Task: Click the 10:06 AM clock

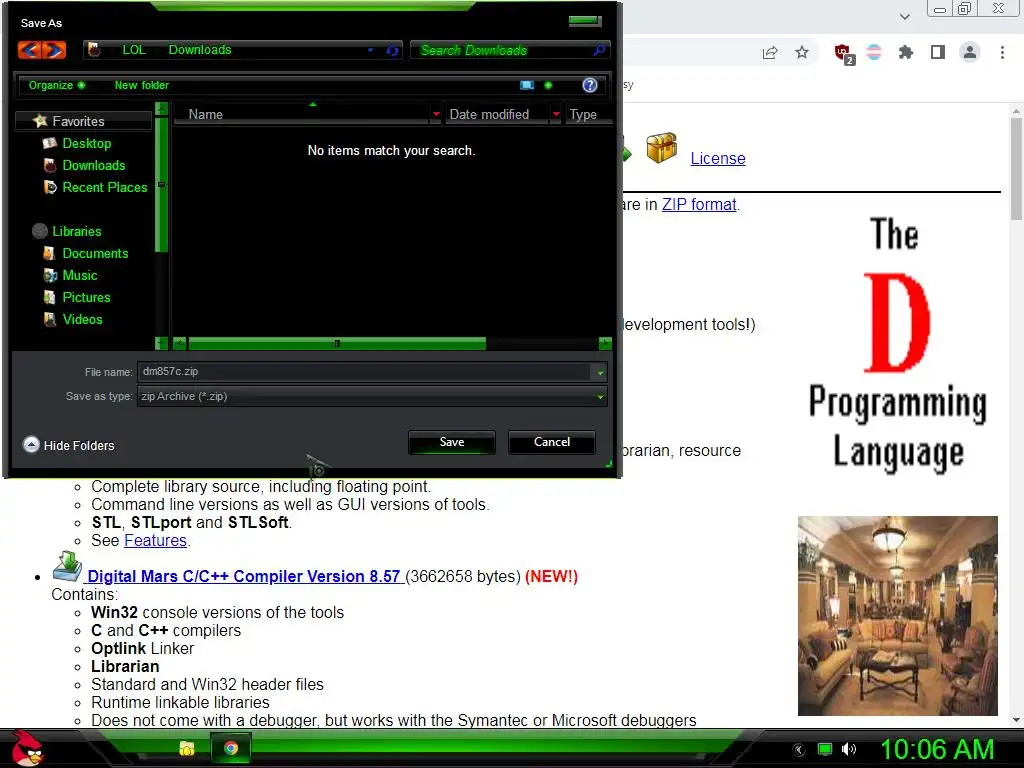Action: (x=937, y=749)
